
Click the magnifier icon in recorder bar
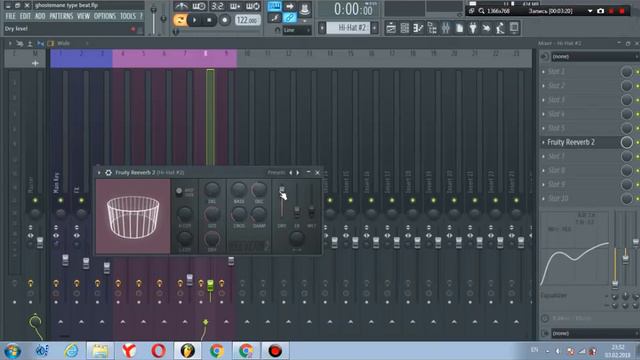(x=482, y=11)
